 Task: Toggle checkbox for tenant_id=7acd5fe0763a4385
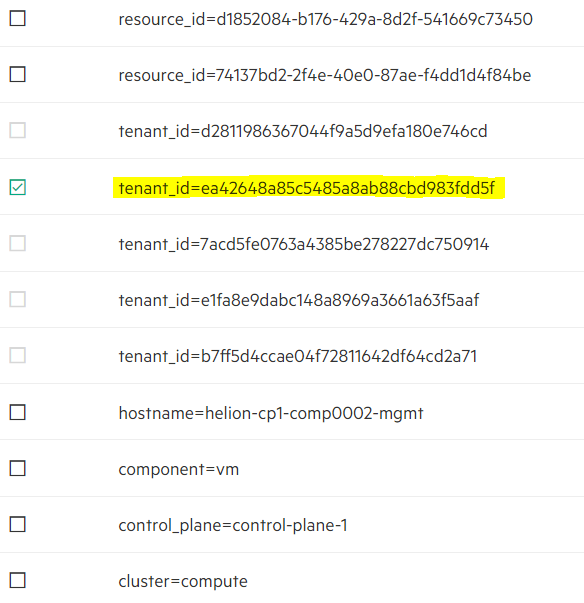point(18,243)
